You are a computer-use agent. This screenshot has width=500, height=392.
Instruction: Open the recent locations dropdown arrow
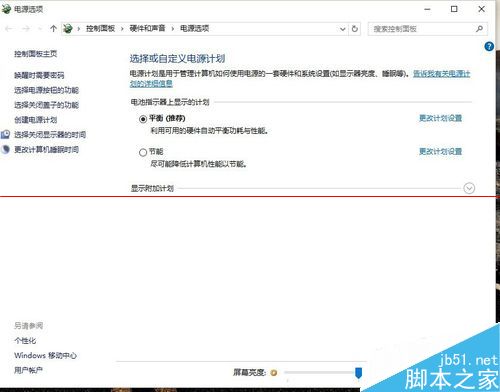(40, 29)
